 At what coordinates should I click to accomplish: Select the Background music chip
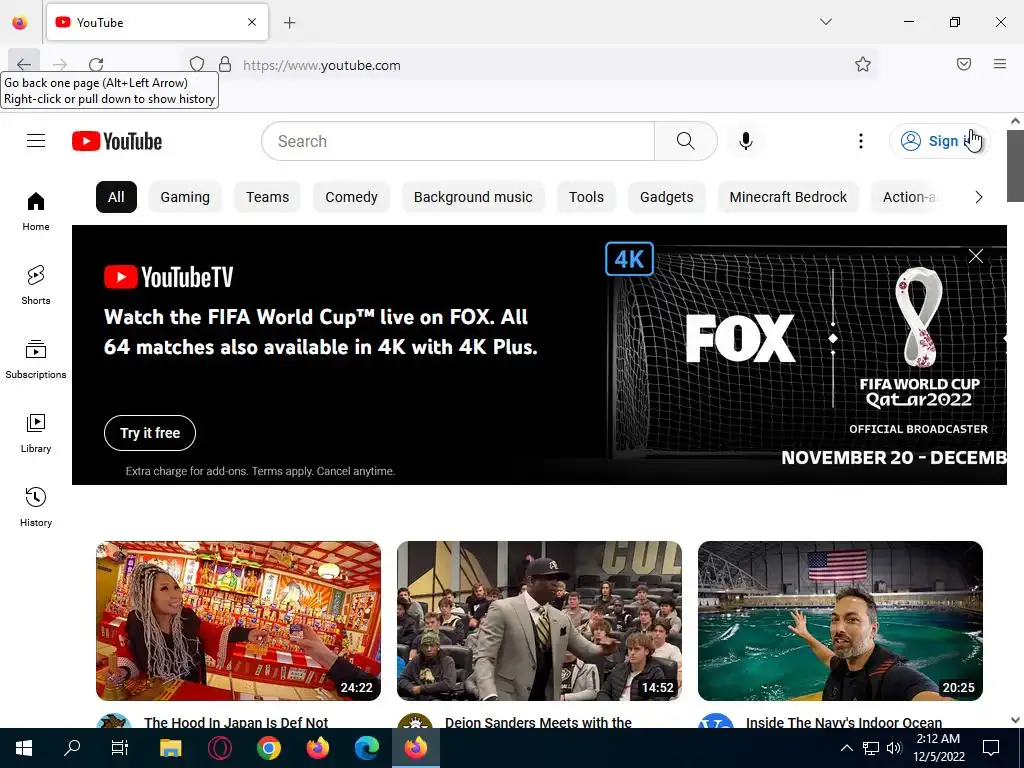[x=473, y=197]
